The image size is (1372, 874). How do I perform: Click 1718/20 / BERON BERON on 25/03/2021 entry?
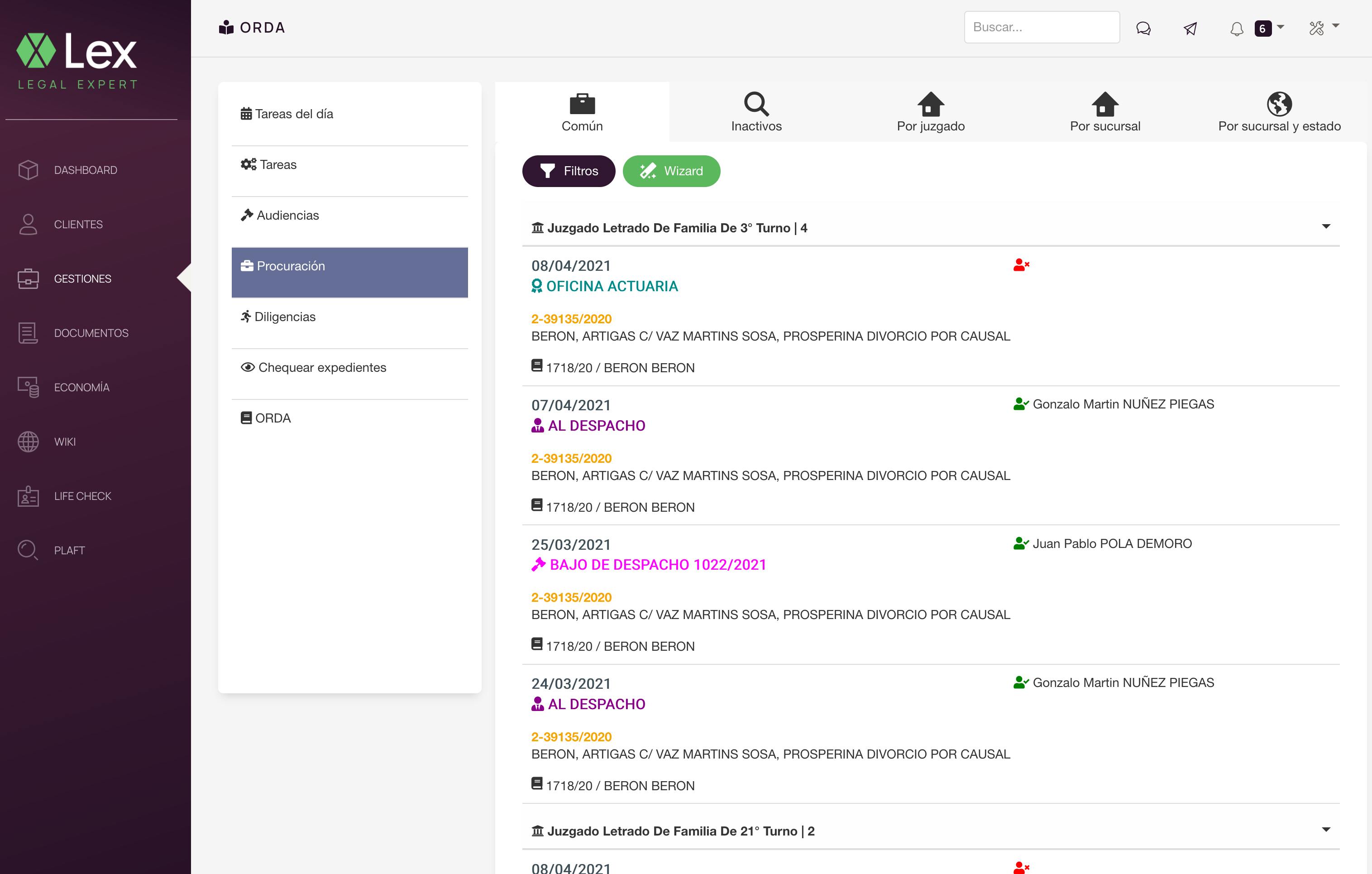(x=620, y=647)
